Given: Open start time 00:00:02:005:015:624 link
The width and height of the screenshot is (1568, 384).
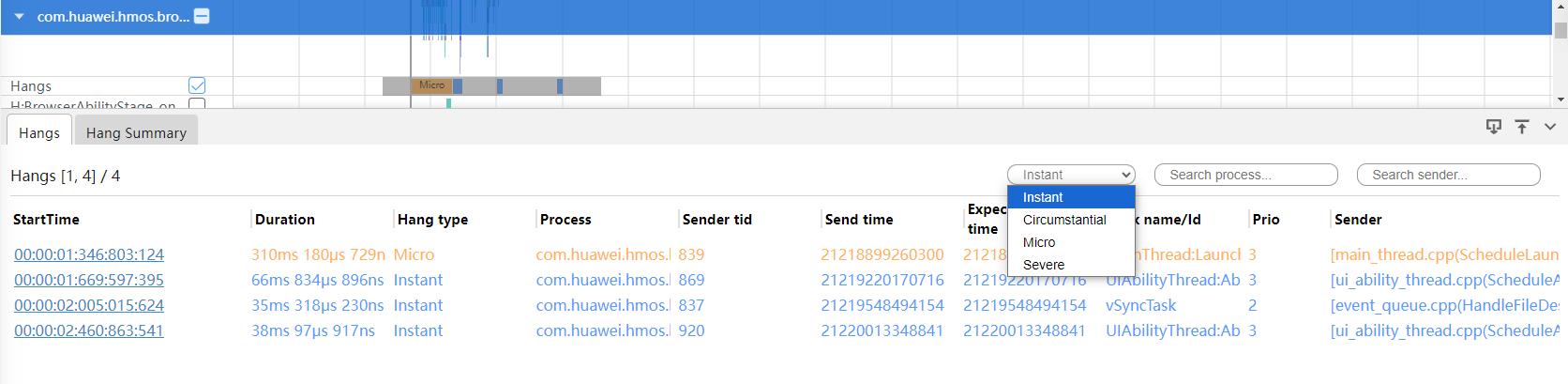Looking at the screenshot, I should pos(89,305).
